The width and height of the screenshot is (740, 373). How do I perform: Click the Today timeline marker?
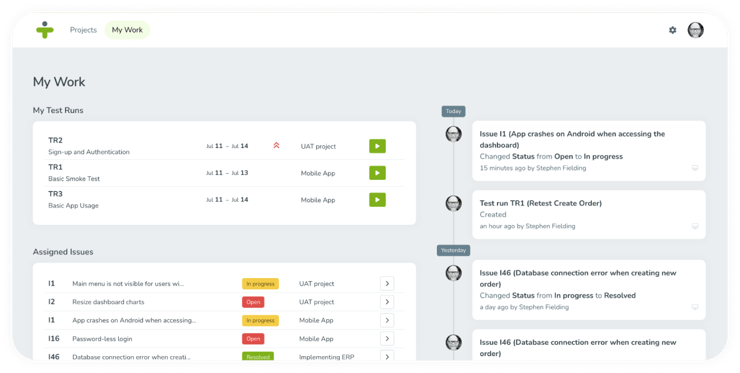pyautogui.click(x=454, y=111)
